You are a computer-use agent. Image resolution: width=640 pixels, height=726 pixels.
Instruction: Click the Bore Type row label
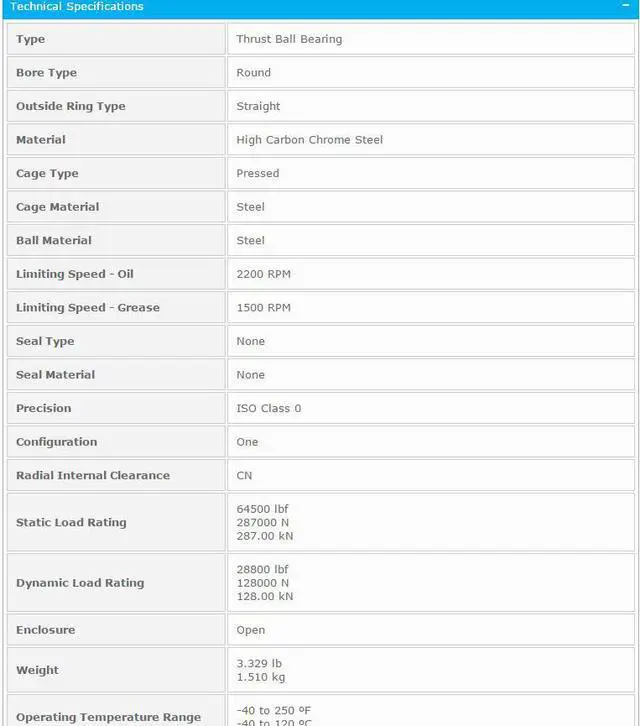[46, 73]
